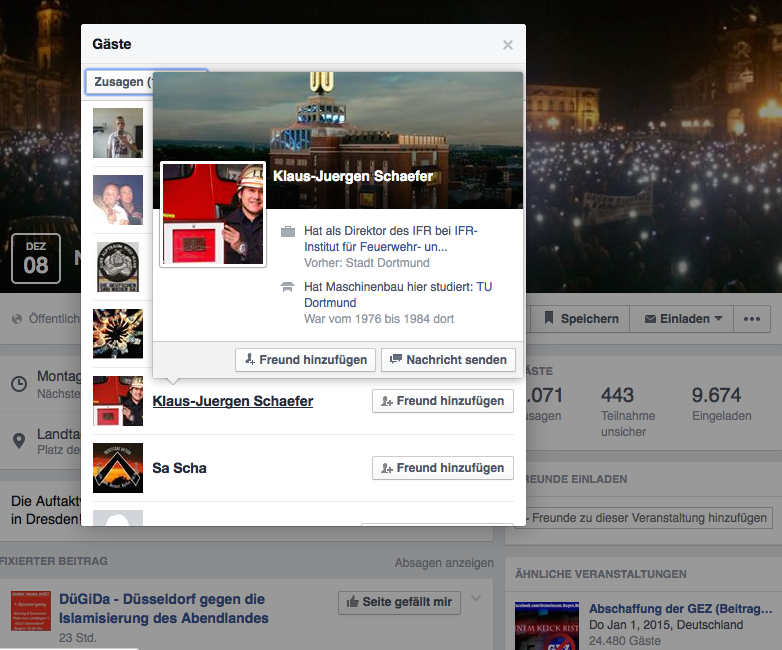
Task: Click the DEZ 08 date badge
Action: pos(36,258)
